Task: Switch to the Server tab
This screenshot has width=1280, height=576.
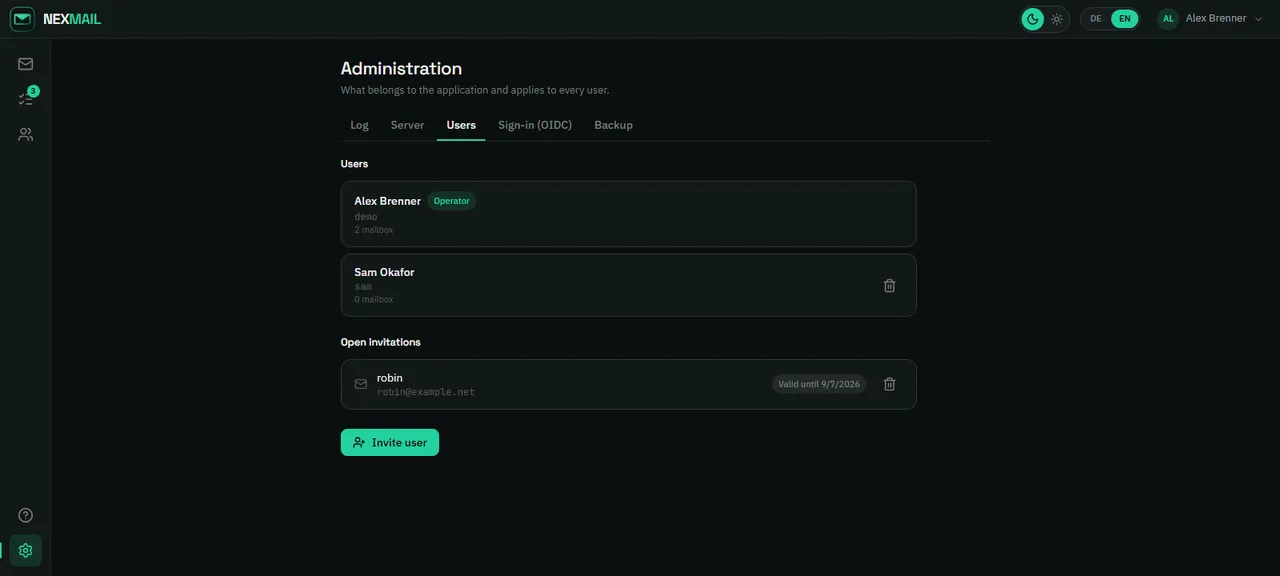Action: click(x=407, y=125)
